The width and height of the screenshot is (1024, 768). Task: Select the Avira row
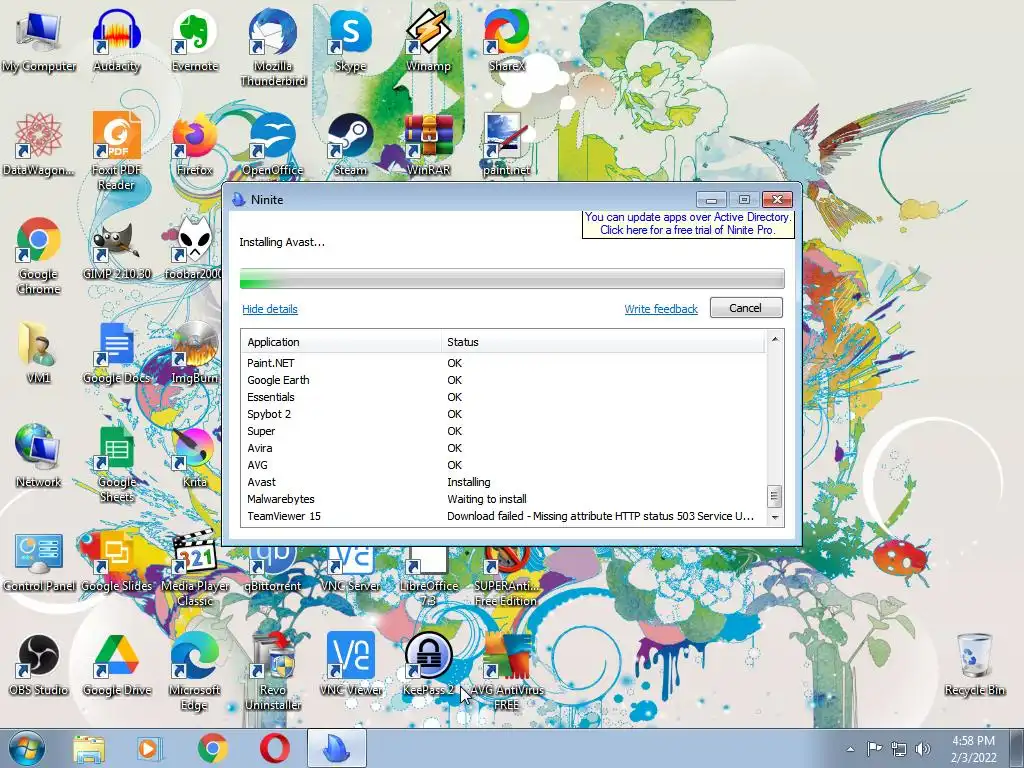[x=504, y=448]
